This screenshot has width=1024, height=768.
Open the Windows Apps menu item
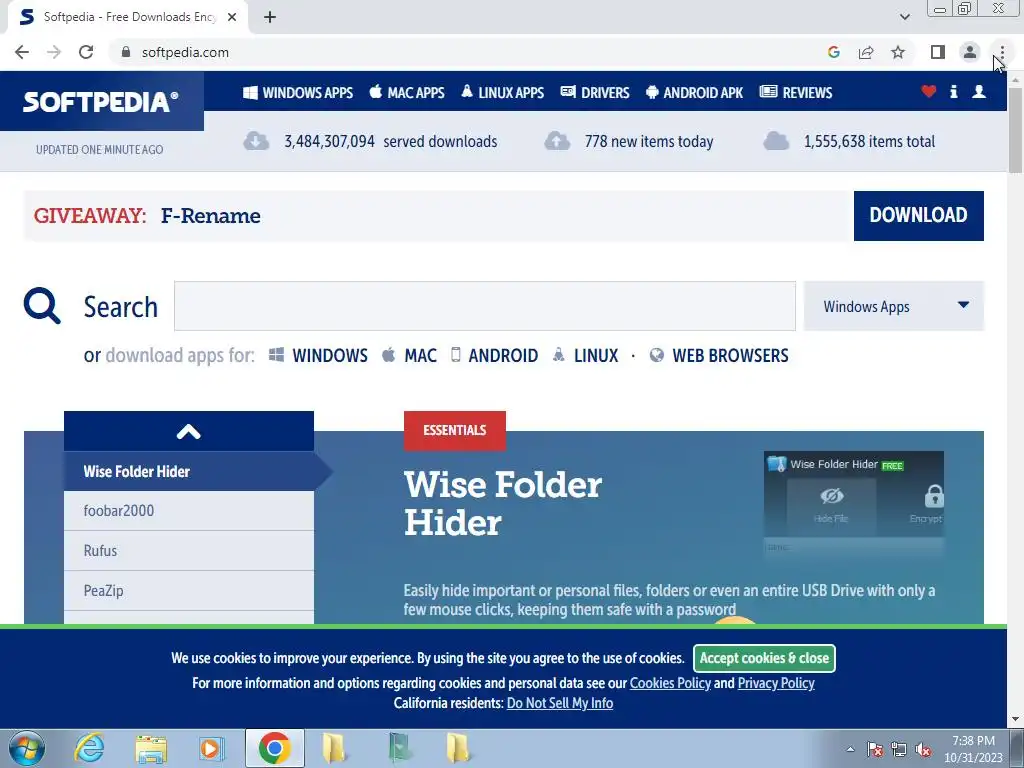click(x=298, y=93)
